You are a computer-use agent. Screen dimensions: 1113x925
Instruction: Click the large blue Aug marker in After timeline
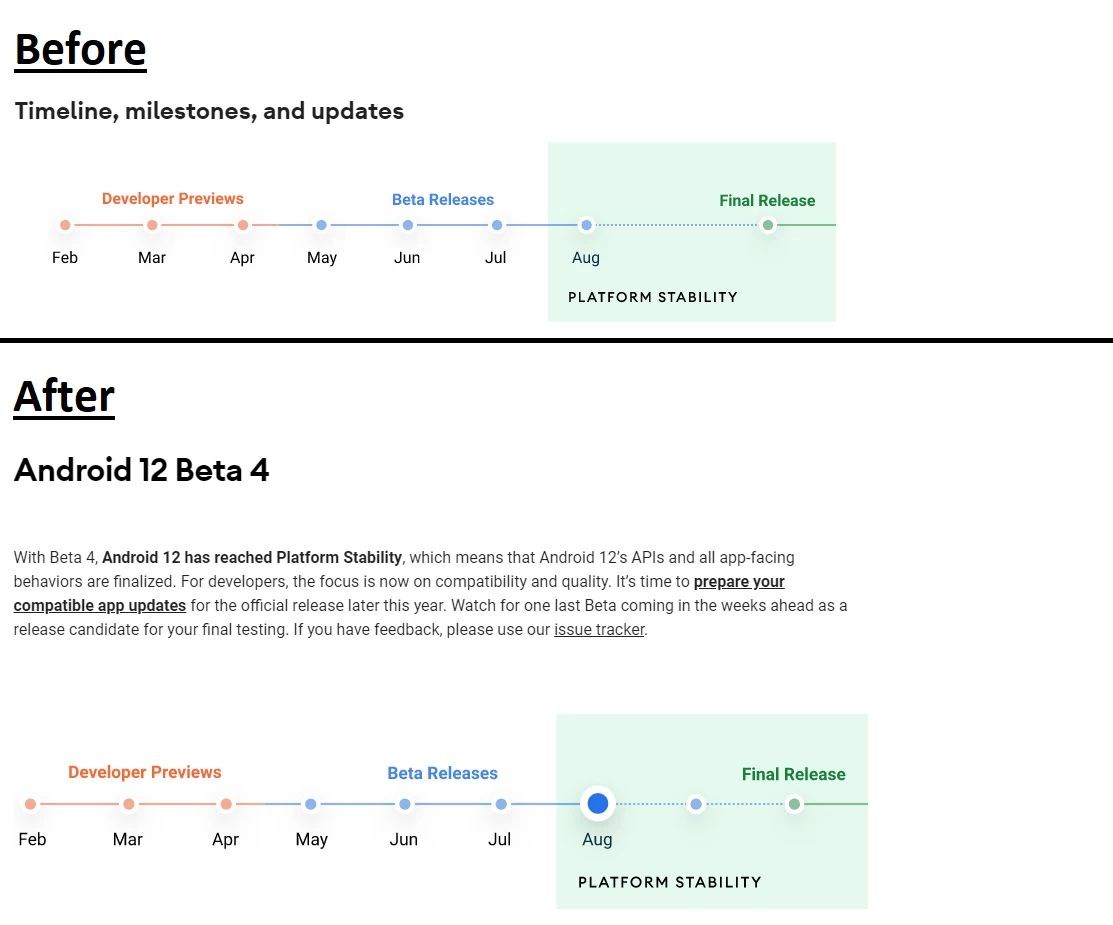click(598, 804)
